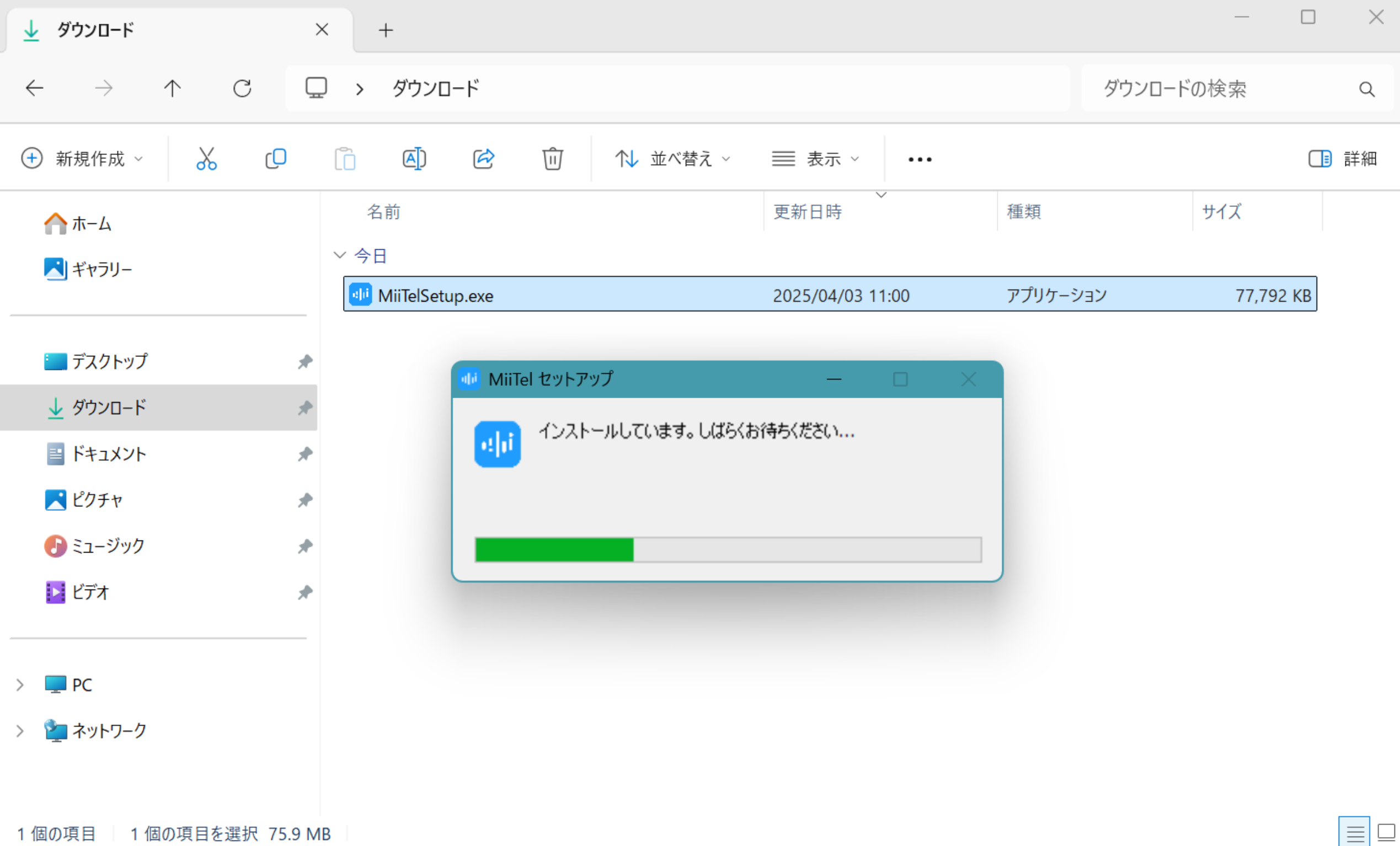Open ビデオ in the sidebar
This screenshot has height=846, width=1400.
[x=77, y=592]
